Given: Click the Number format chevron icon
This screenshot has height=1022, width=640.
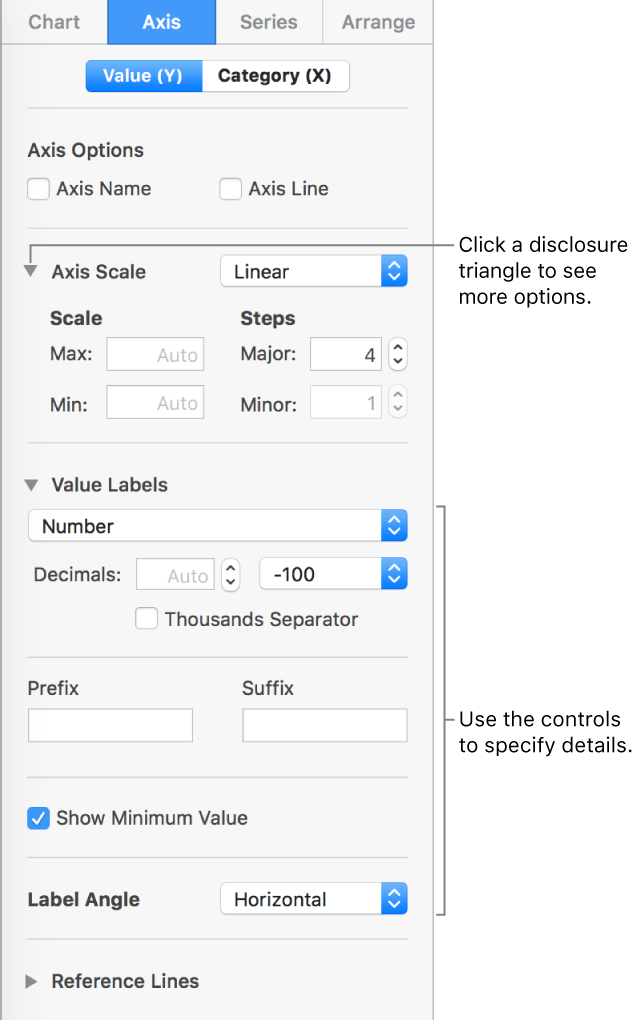Looking at the screenshot, I should pos(393,526).
